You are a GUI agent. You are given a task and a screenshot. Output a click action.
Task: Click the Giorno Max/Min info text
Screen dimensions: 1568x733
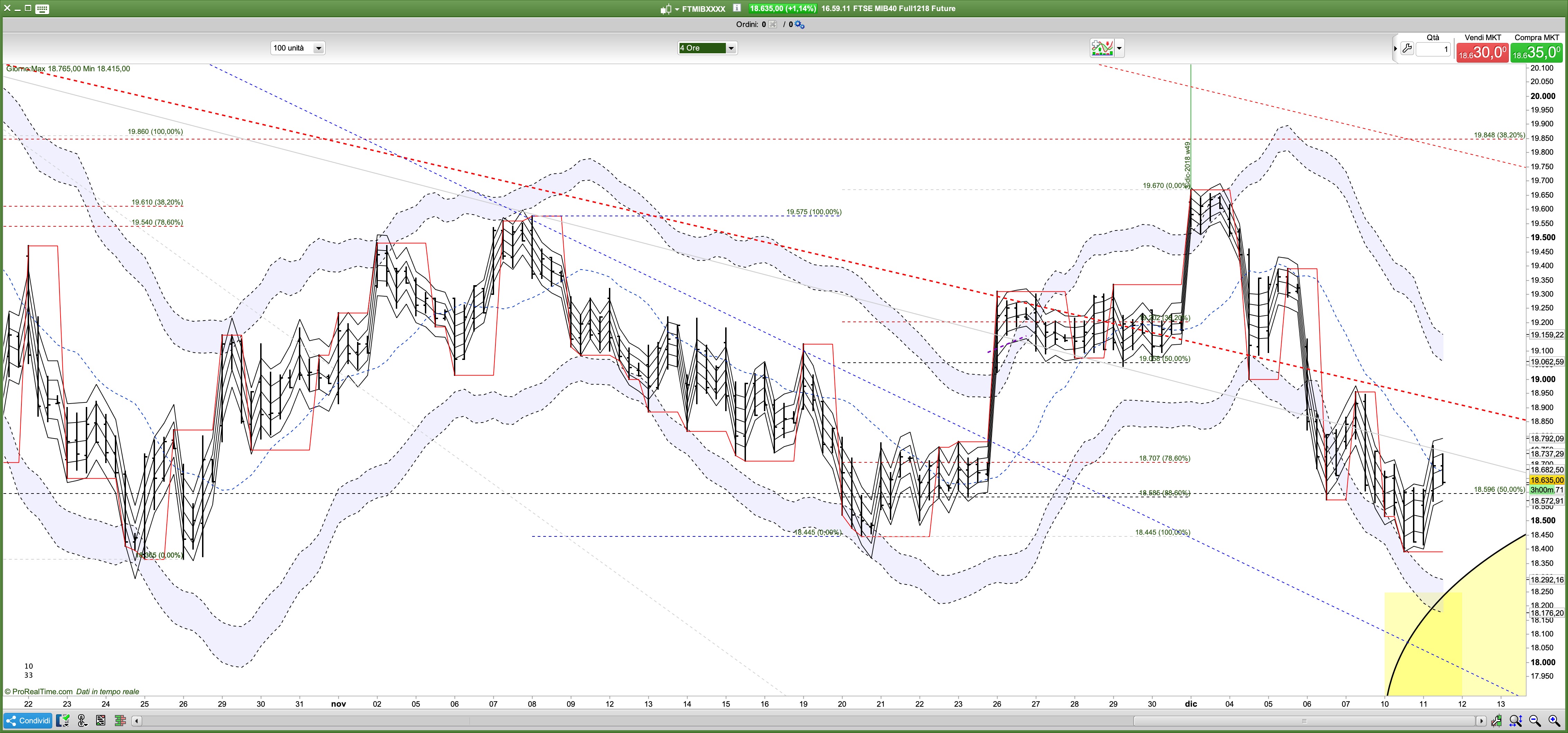click(67, 69)
